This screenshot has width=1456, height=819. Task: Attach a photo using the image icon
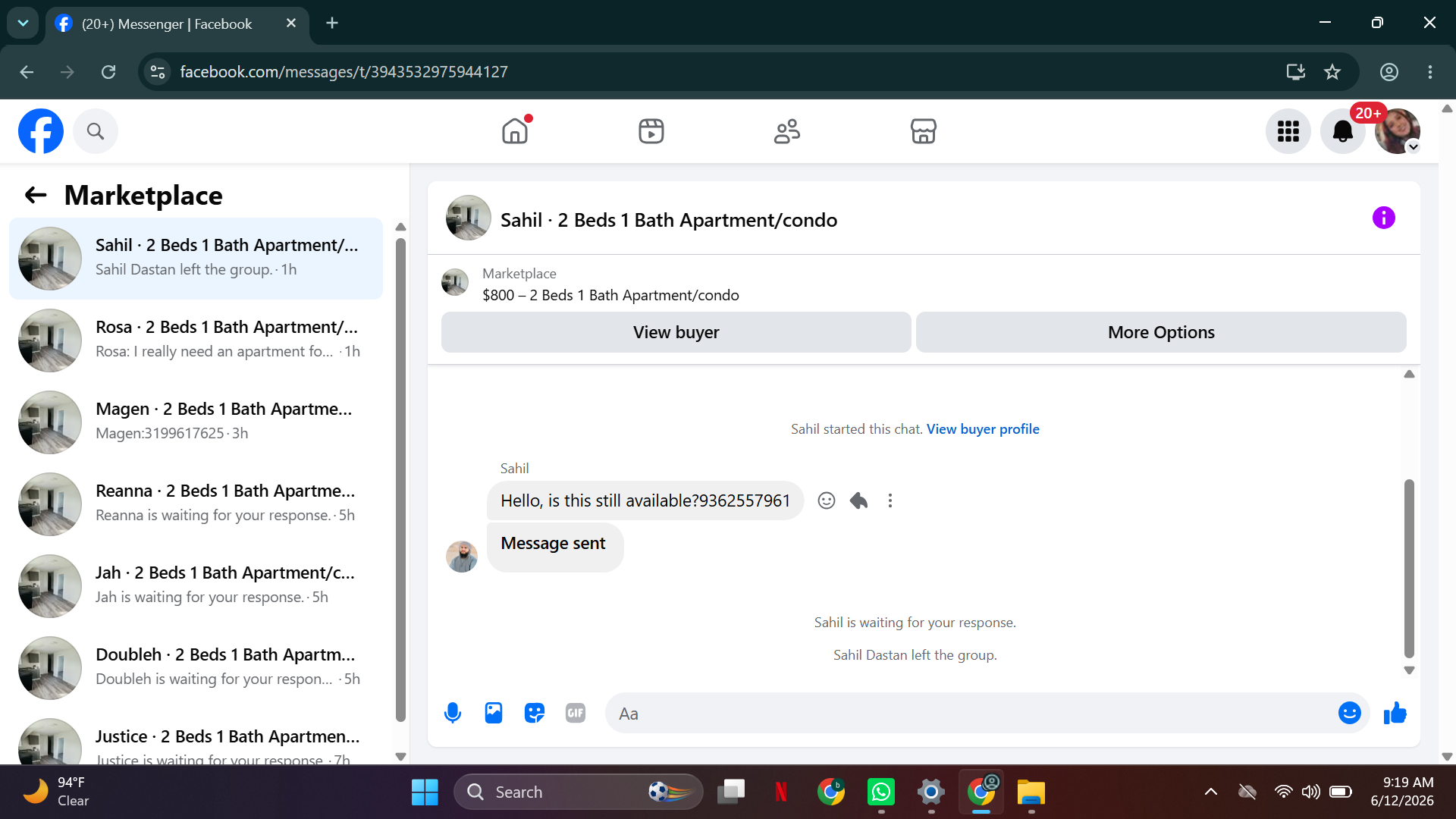pos(494,714)
